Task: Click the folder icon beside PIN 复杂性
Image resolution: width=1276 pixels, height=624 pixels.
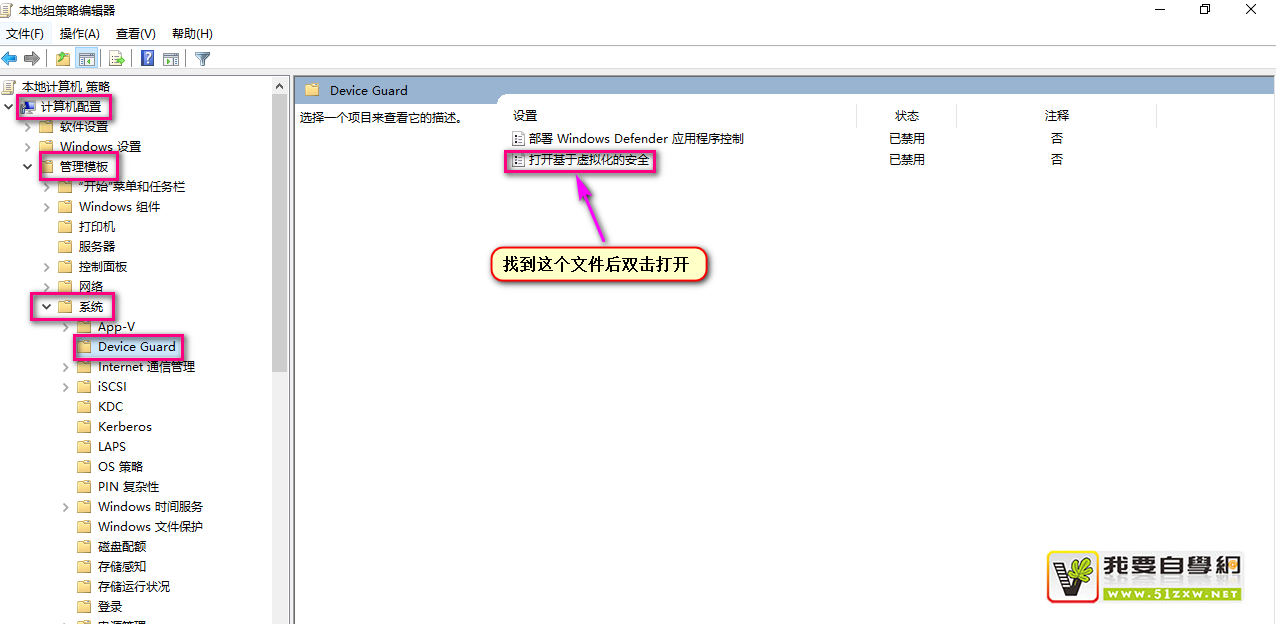Action: pos(85,487)
